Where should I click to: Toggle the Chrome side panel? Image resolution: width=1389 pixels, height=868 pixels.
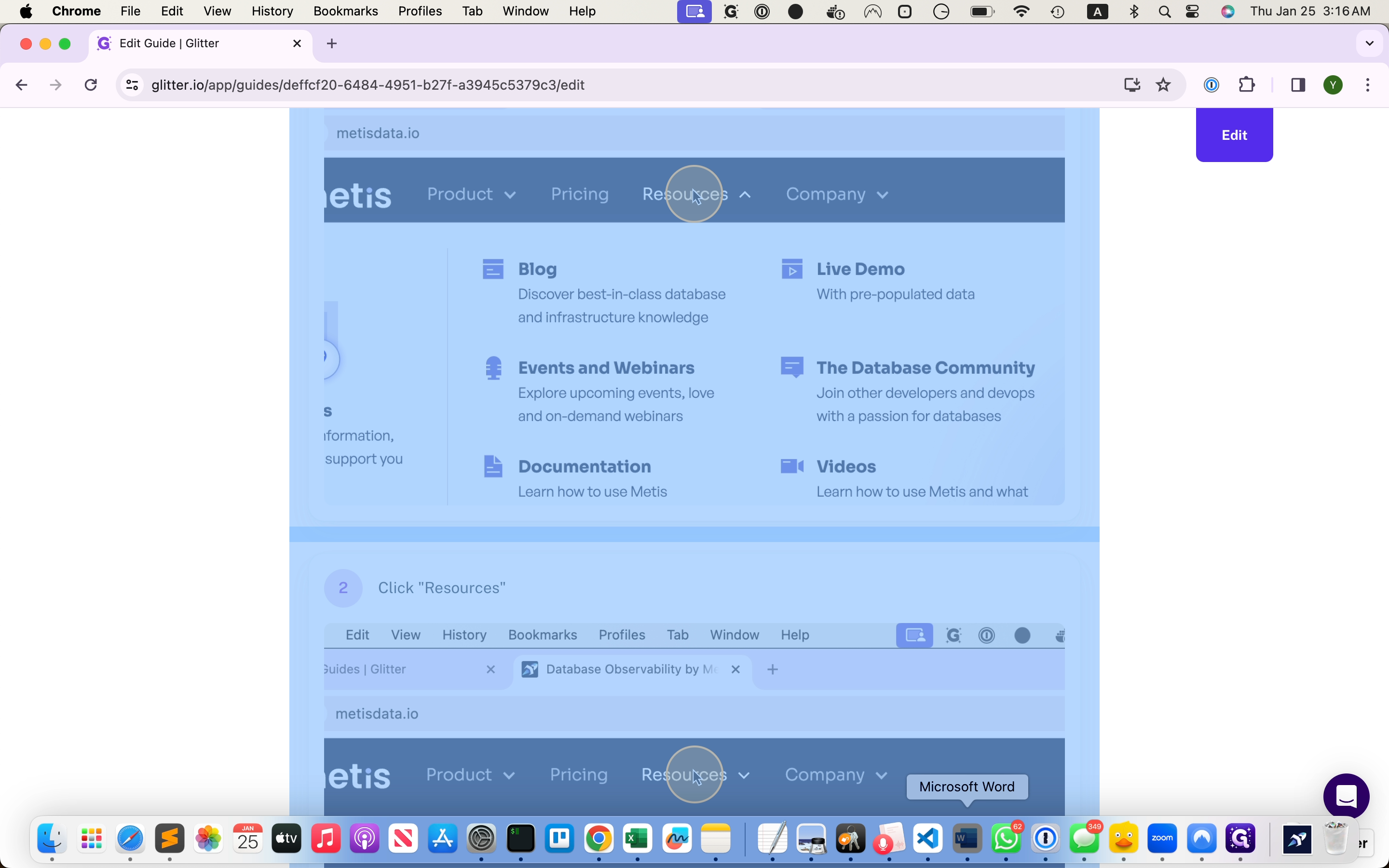1299,85
